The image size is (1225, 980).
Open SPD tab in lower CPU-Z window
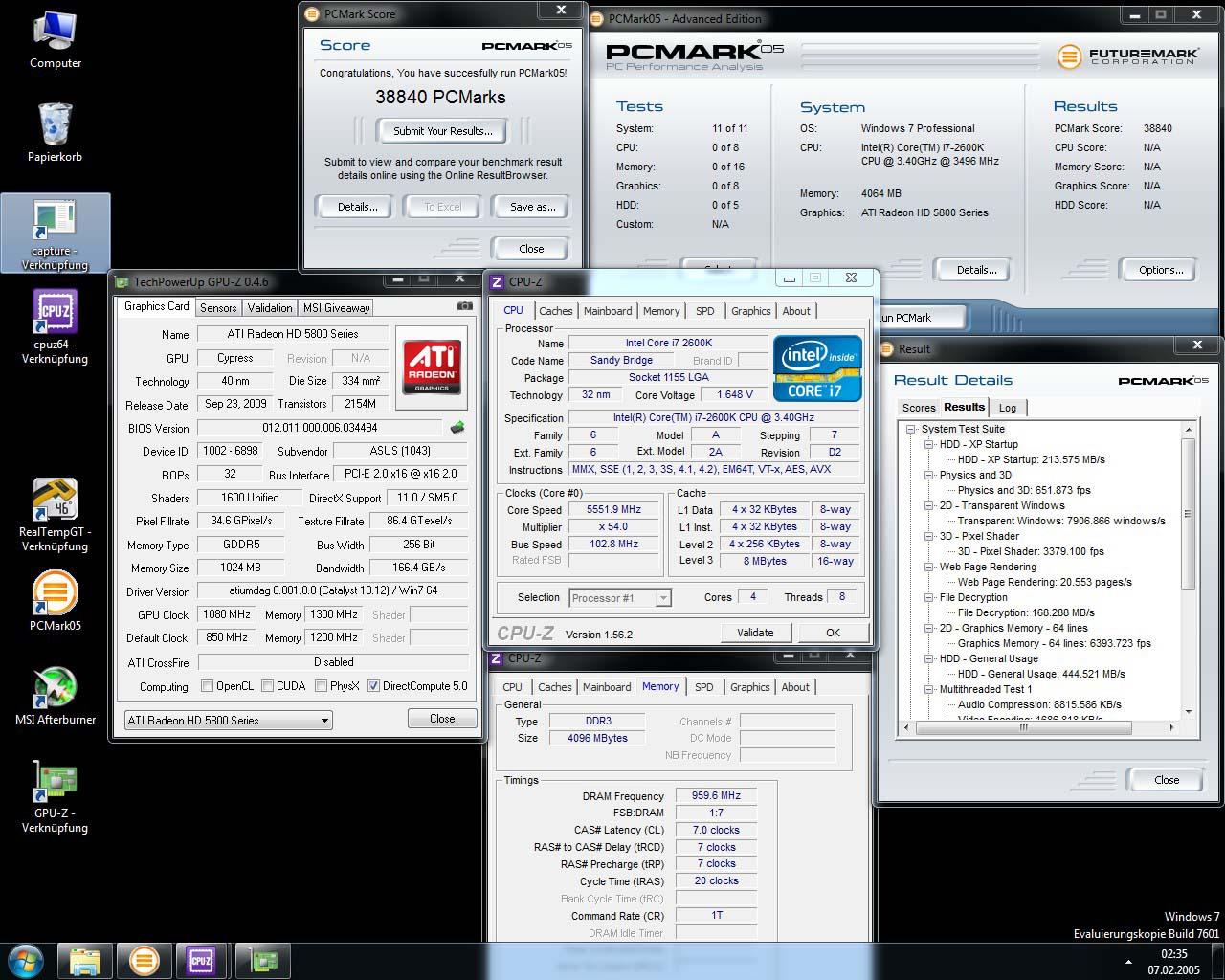pos(704,687)
